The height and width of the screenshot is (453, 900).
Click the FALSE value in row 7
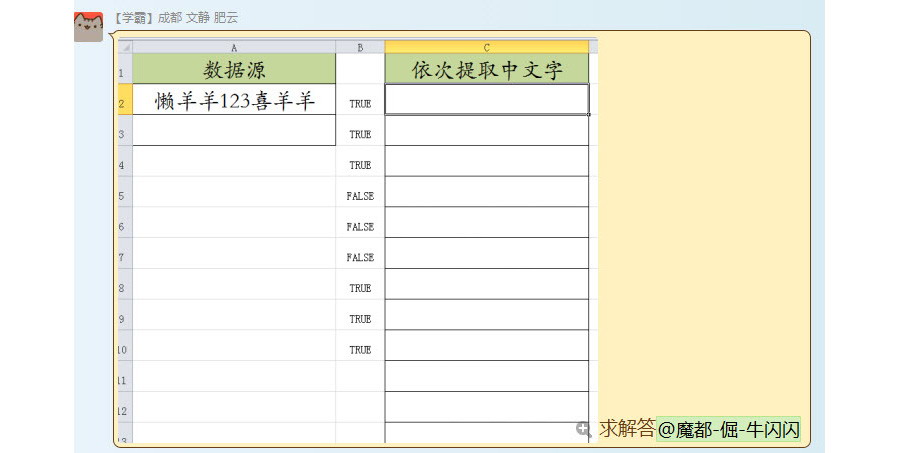pos(360,257)
